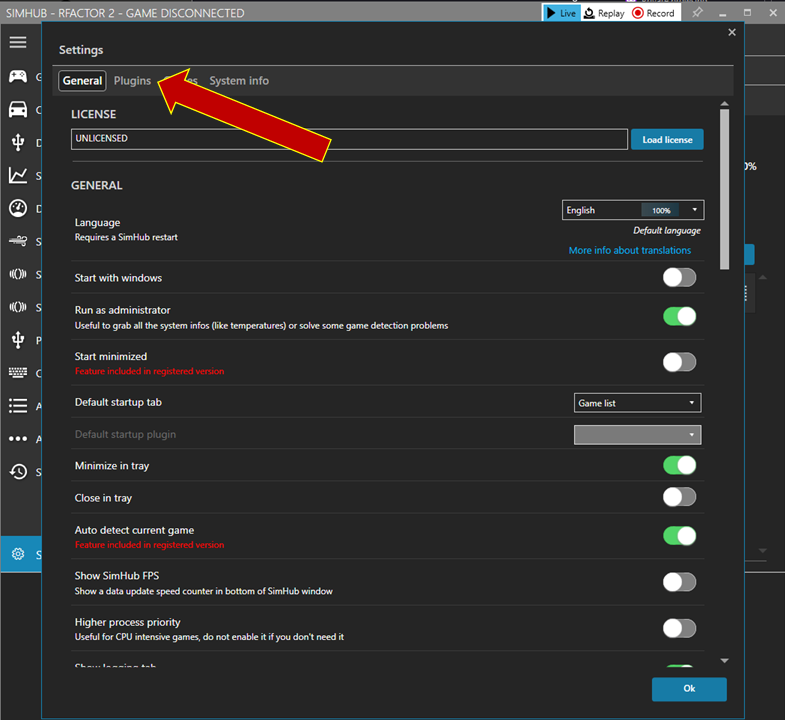This screenshot has width=785, height=720.
Task: Open the Default startup plugin dropdown
Action: (637, 435)
